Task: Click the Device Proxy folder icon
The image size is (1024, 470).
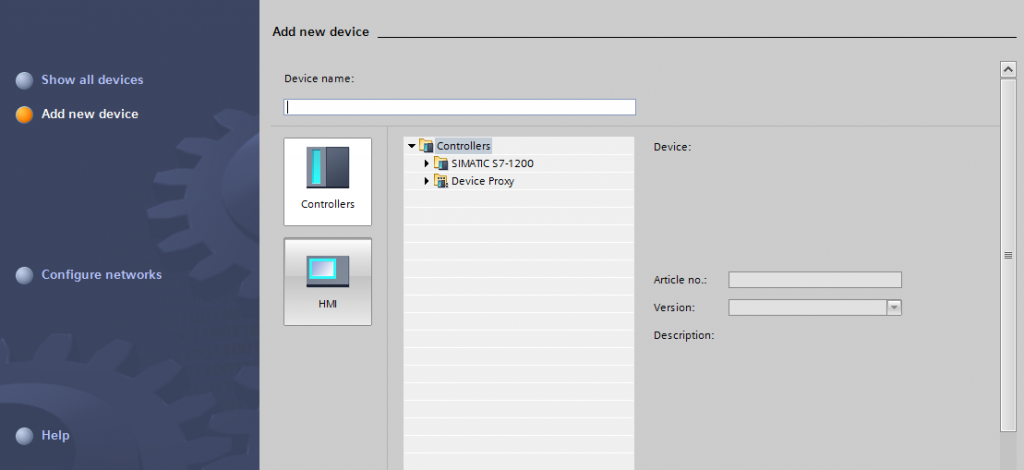Action: click(441, 181)
